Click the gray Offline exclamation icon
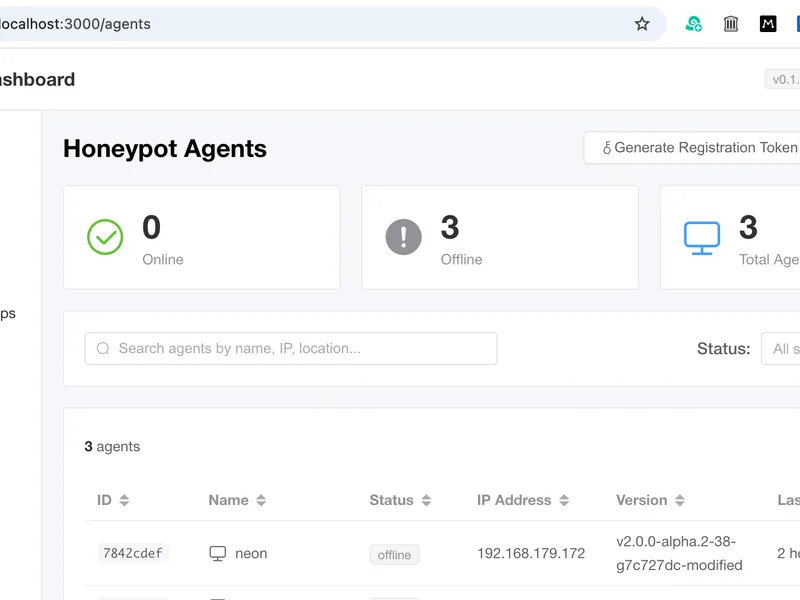The height and width of the screenshot is (600, 800). (x=404, y=237)
